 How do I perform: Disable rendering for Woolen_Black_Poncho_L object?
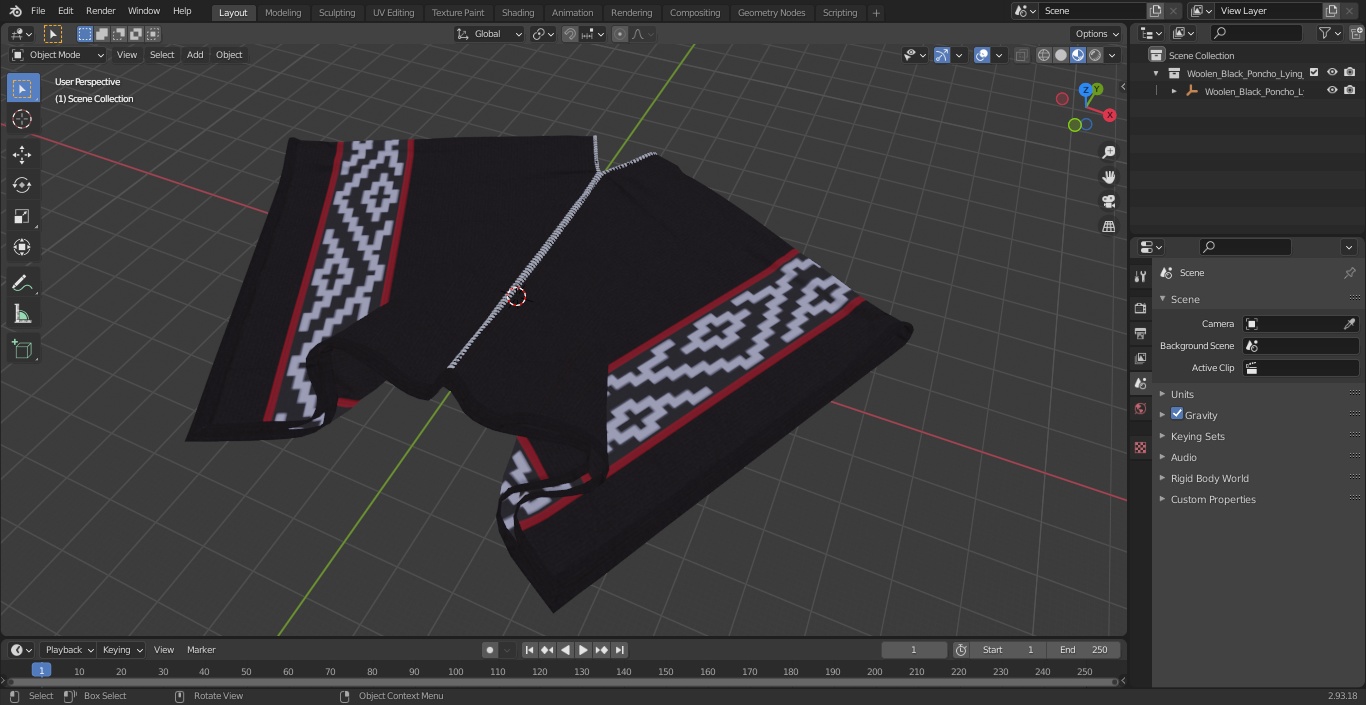[x=1350, y=91]
